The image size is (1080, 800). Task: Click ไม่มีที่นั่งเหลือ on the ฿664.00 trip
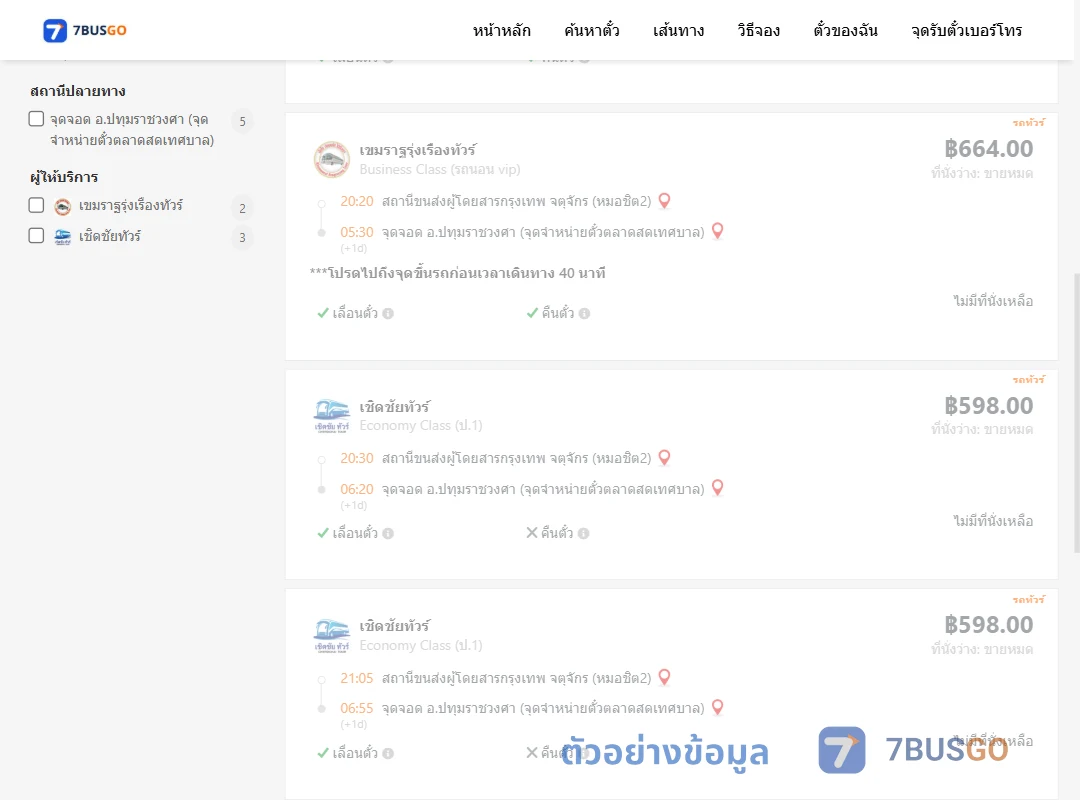[993, 300]
